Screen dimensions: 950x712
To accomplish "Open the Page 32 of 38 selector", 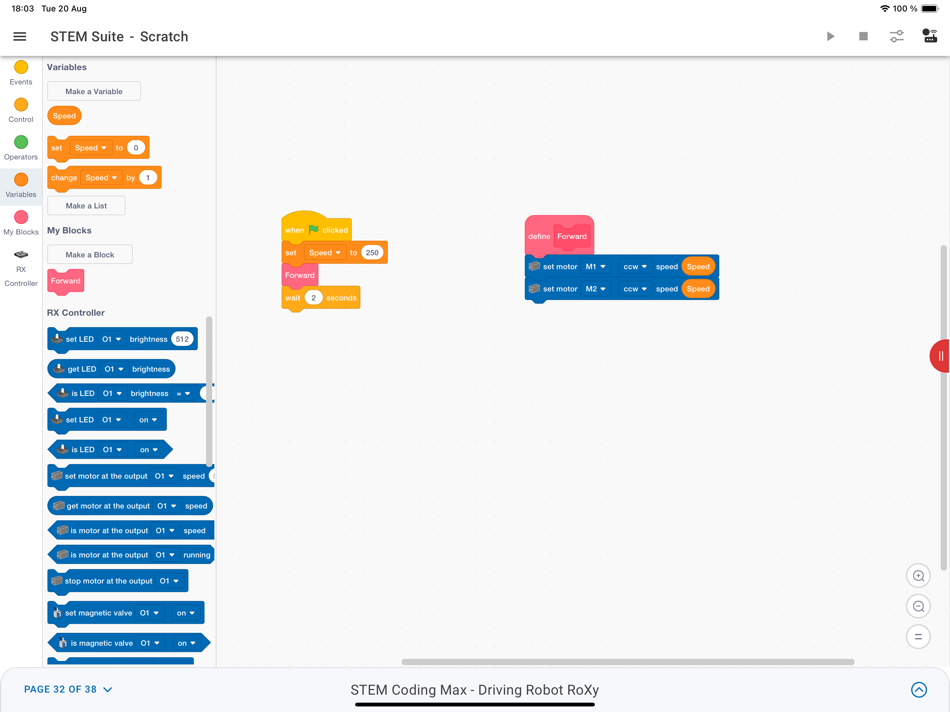I will point(68,690).
